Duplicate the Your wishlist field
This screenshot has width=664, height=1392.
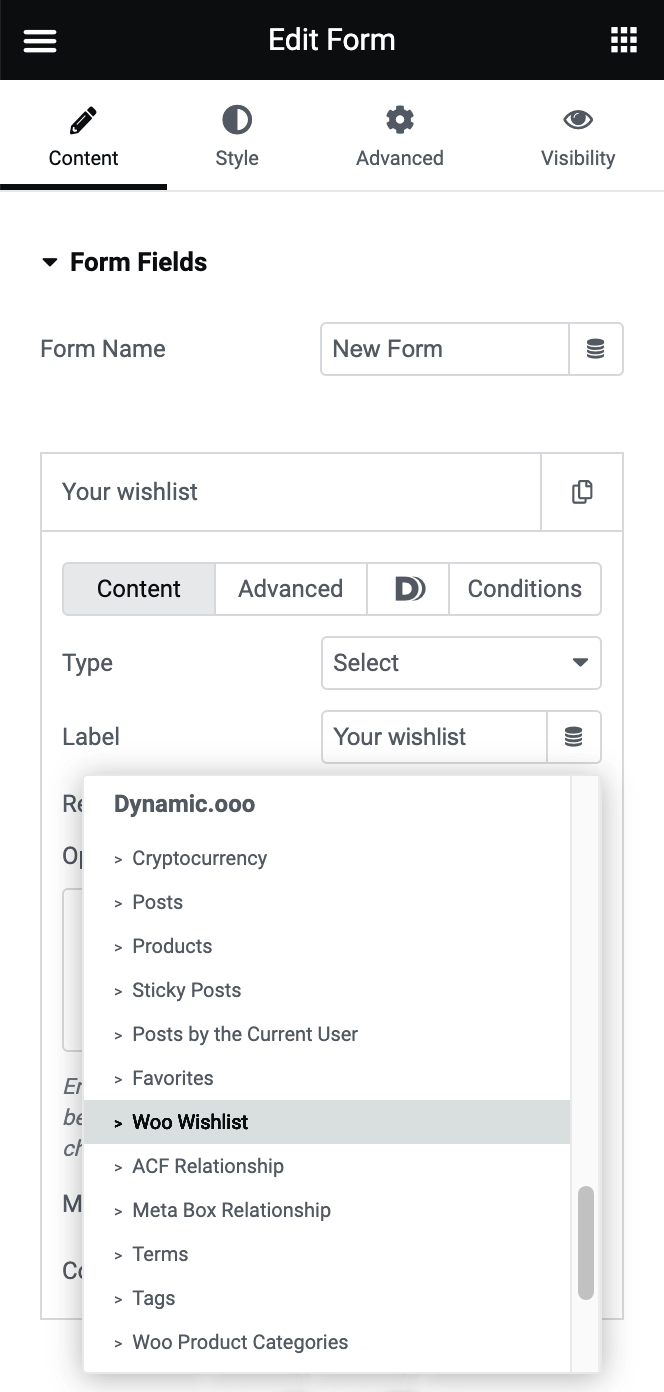click(x=581, y=491)
